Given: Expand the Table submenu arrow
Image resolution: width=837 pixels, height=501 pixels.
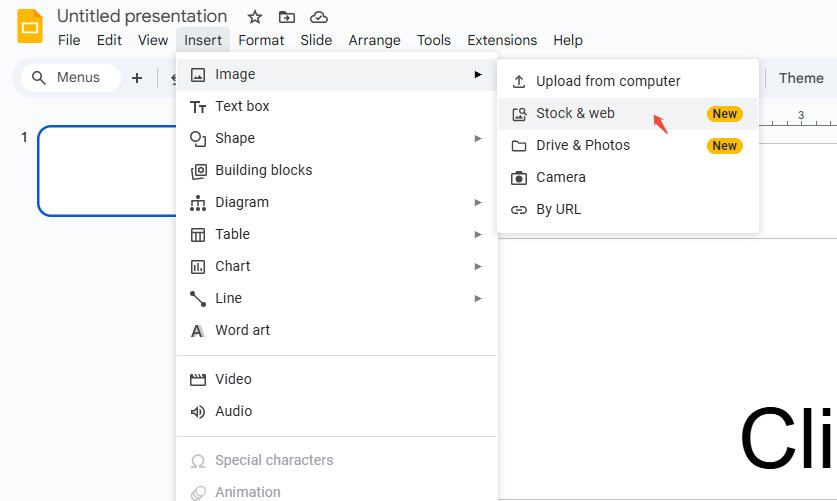Looking at the screenshot, I should click(478, 235).
